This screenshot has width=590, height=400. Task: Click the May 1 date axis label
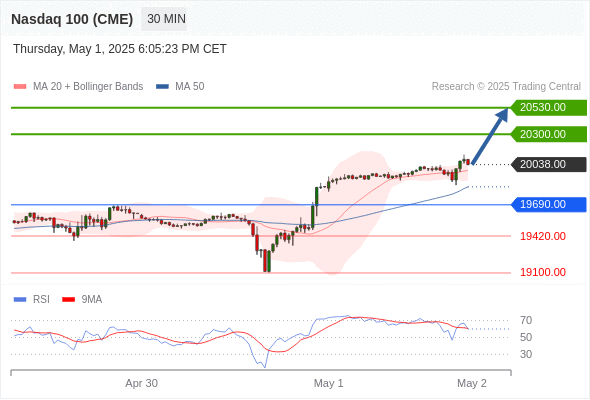[328, 383]
